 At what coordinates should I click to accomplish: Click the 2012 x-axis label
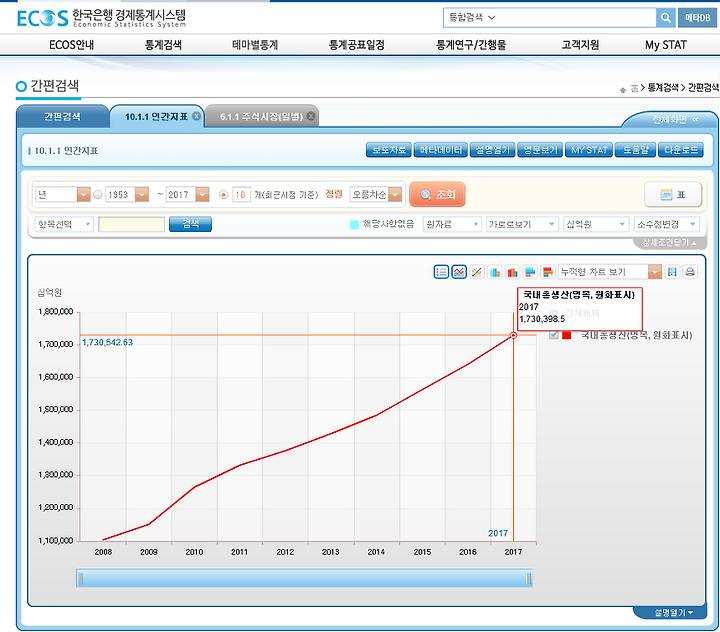[x=285, y=552]
